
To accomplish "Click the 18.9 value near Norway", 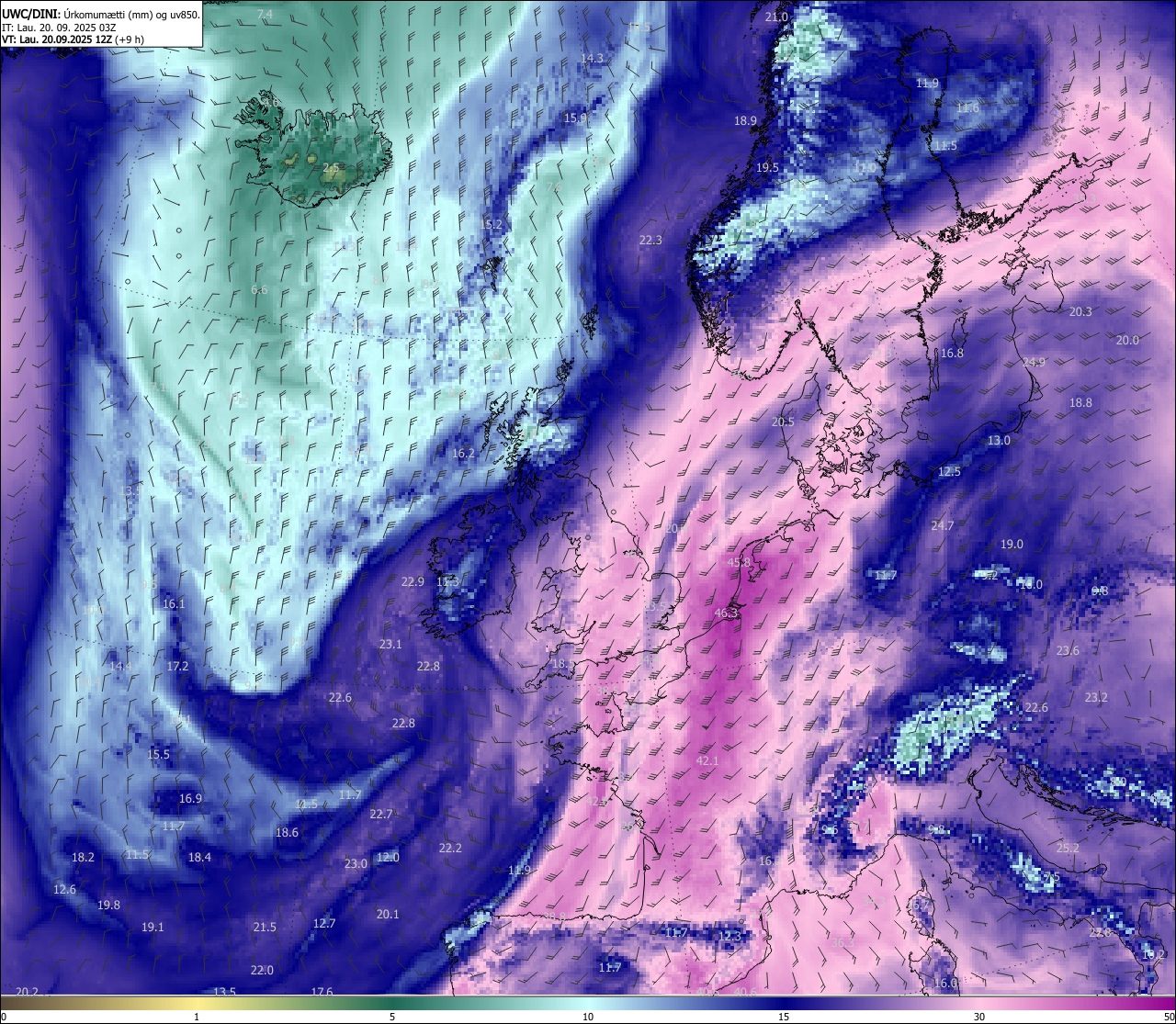I will 745,120.
